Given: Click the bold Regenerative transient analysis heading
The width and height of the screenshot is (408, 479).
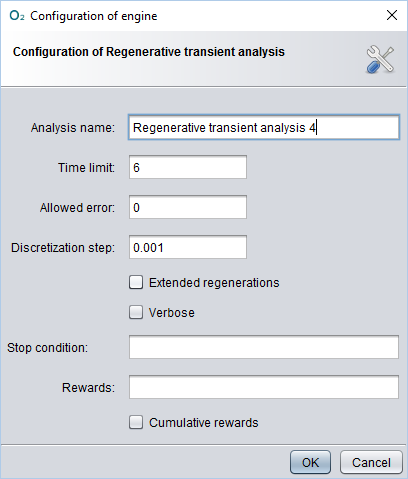Looking at the screenshot, I should click(x=149, y=52).
